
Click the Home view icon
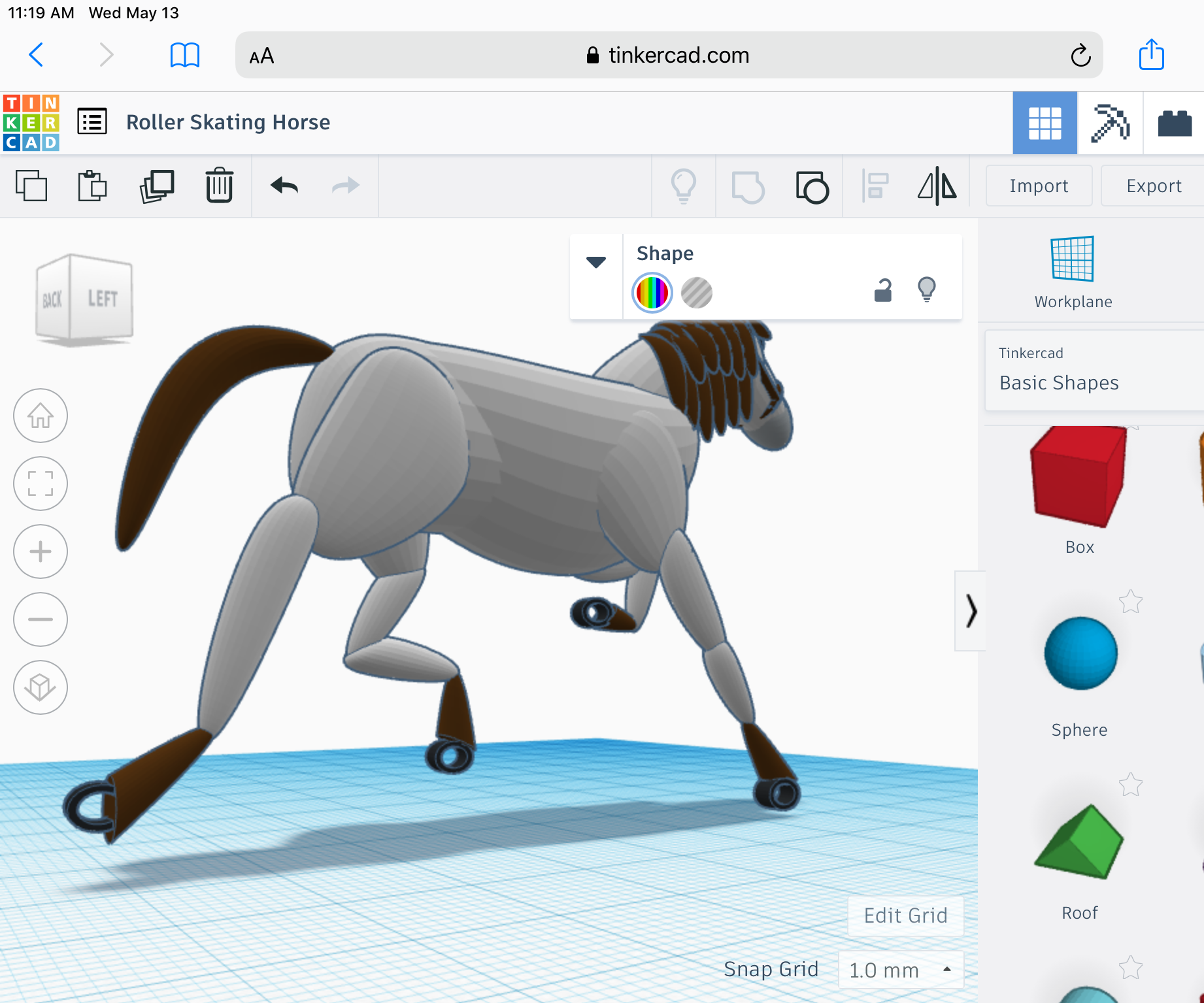click(x=41, y=416)
